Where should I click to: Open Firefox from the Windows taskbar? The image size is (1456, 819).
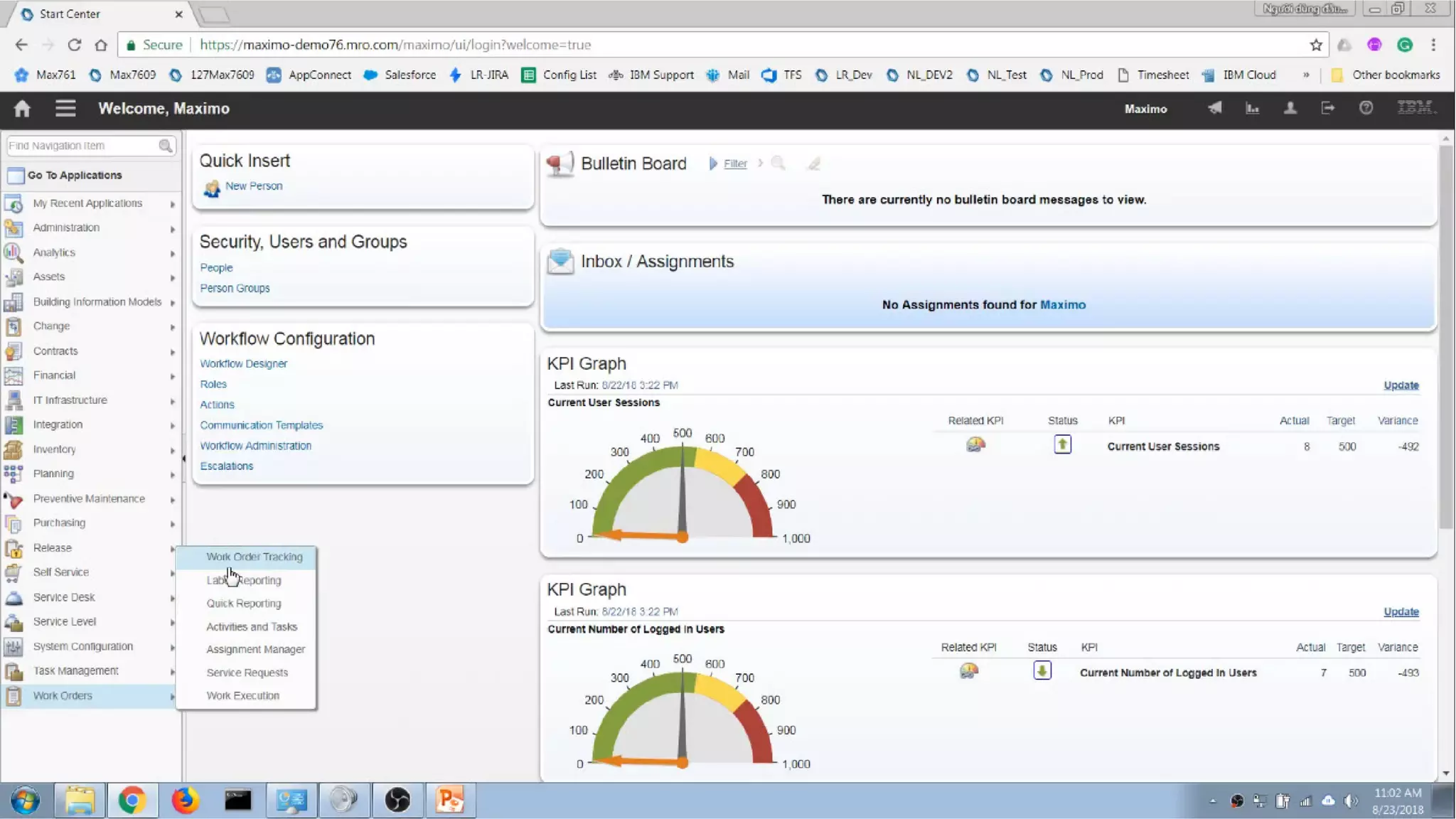coord(185,801)
